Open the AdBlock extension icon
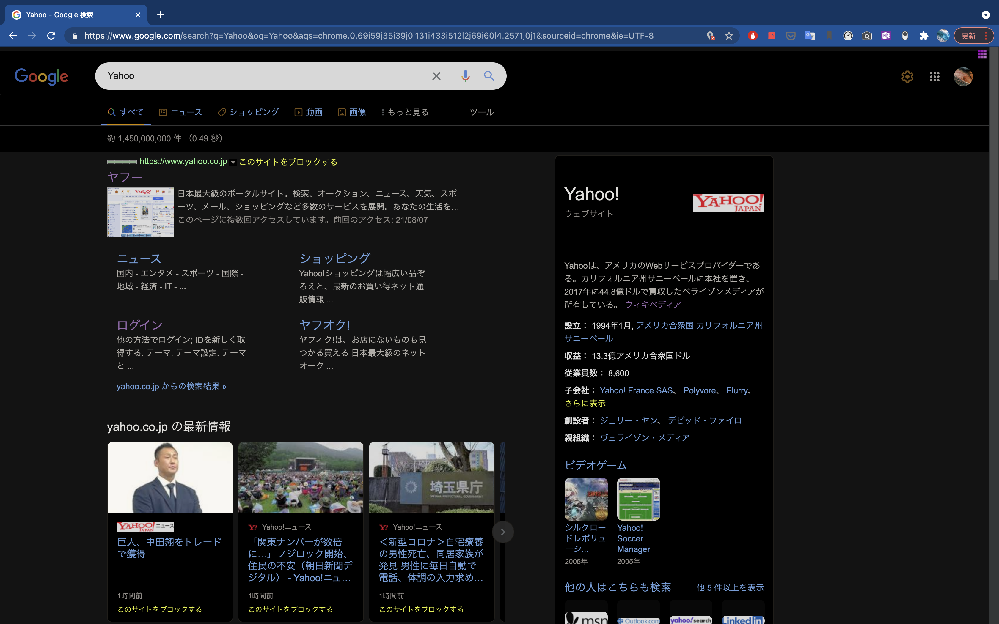The height and width of the screenshot is (624, 999). [x=751, y=36]
